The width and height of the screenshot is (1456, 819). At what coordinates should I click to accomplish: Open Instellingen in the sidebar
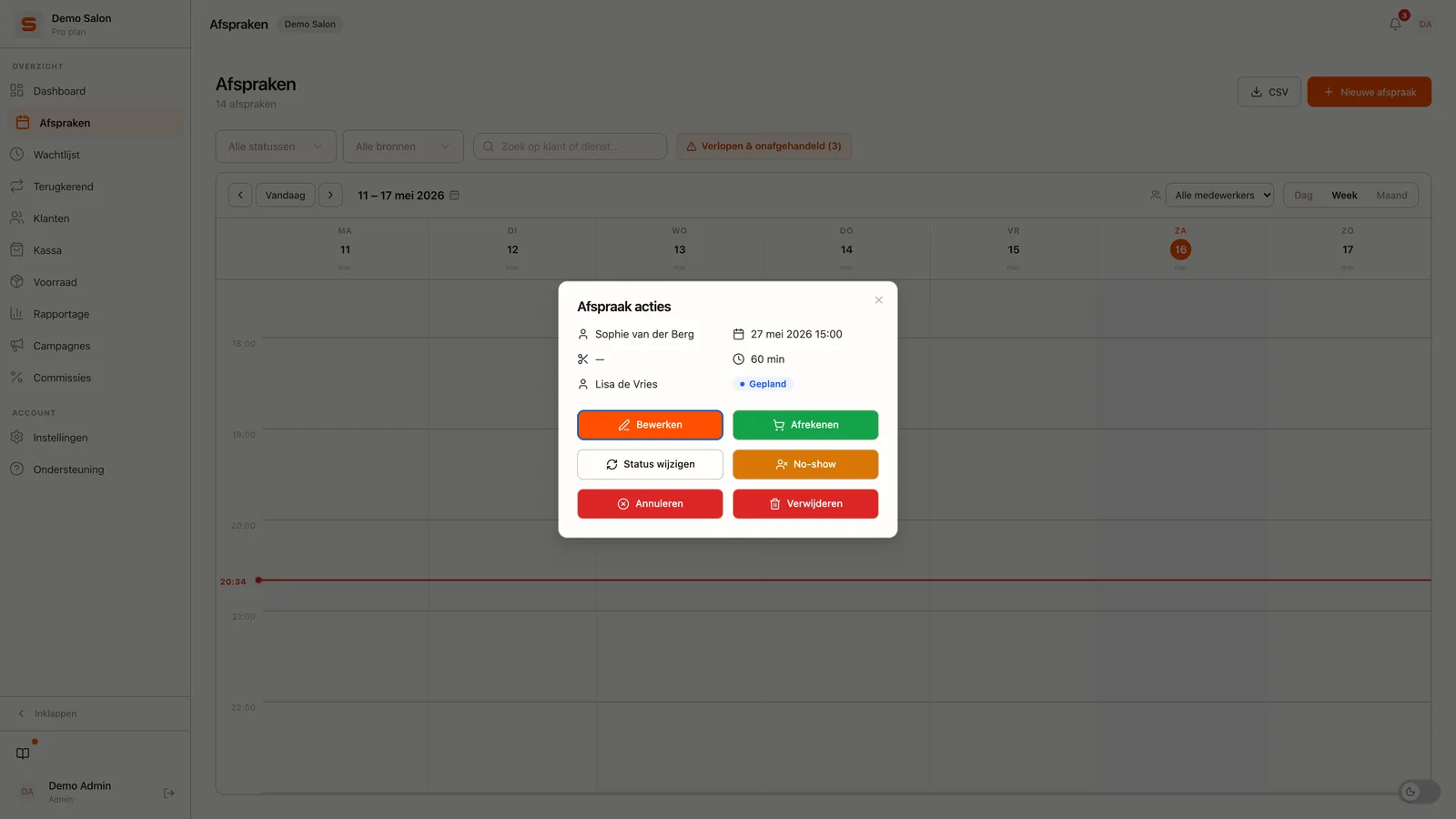[95, 438]
